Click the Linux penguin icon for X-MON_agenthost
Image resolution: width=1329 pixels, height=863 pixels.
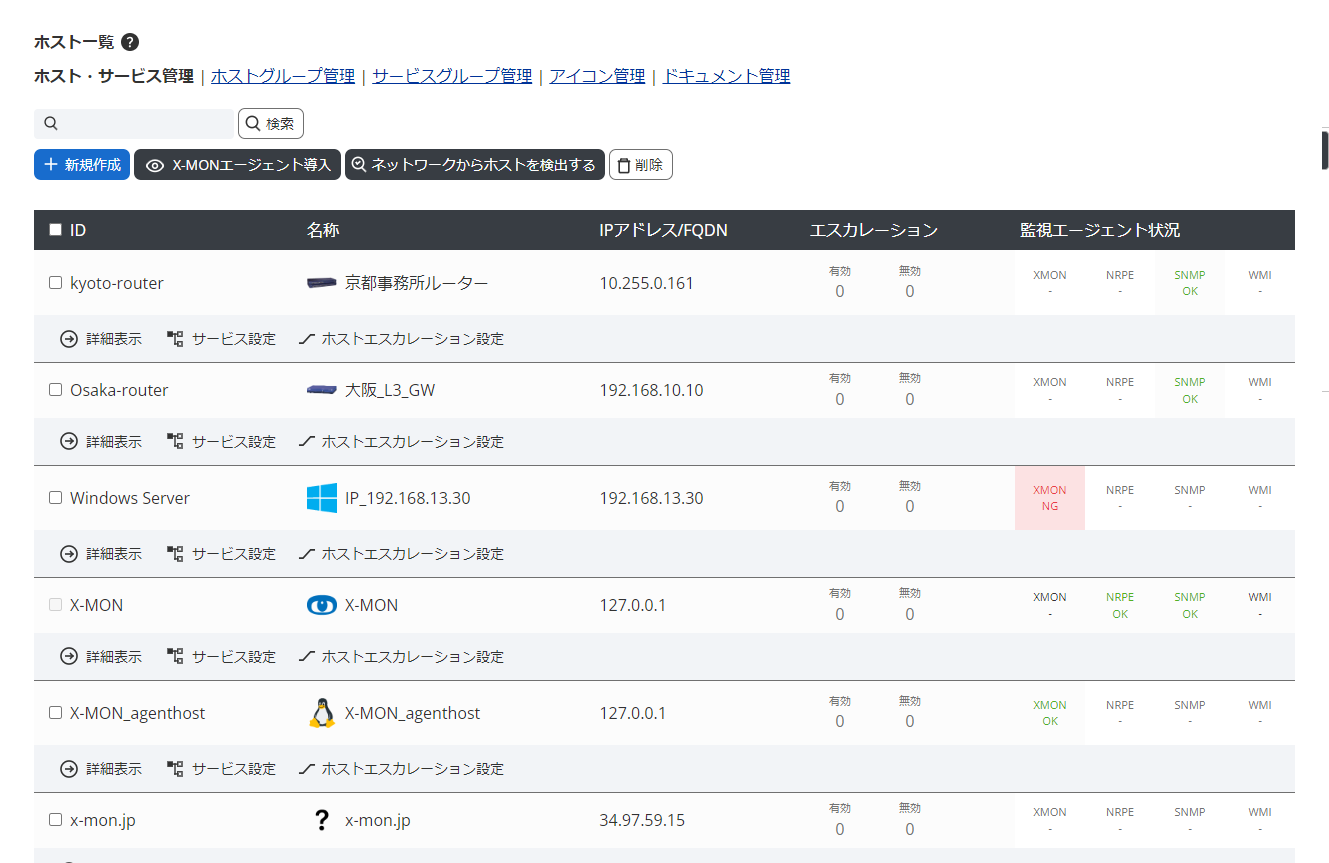coord(322,713)
